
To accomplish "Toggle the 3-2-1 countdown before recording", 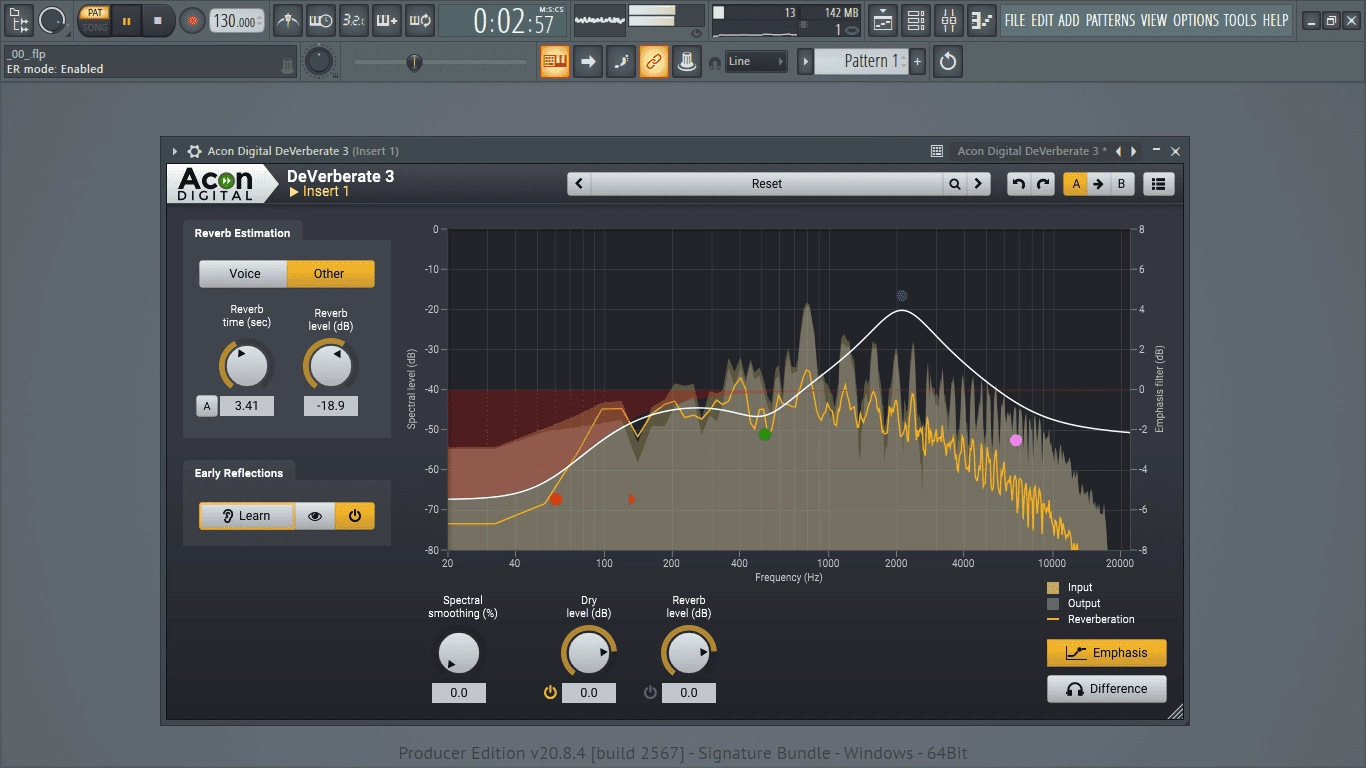I will point(353,20).
